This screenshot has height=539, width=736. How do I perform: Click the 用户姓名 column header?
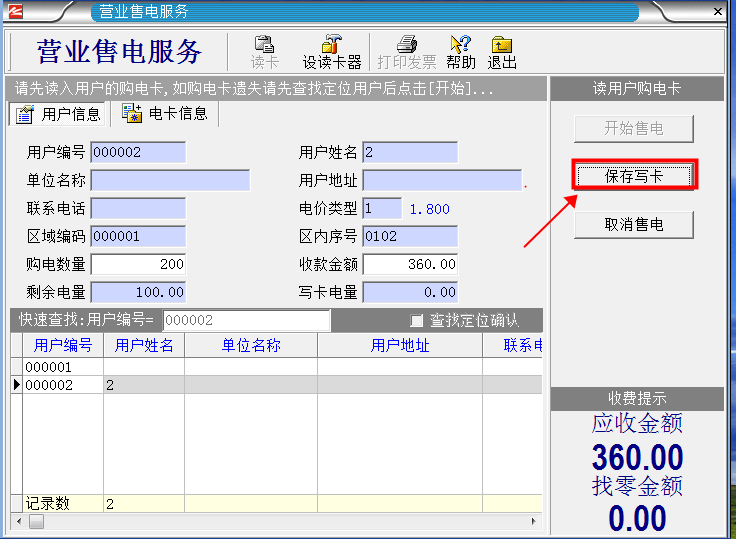[x=144, y=345]
